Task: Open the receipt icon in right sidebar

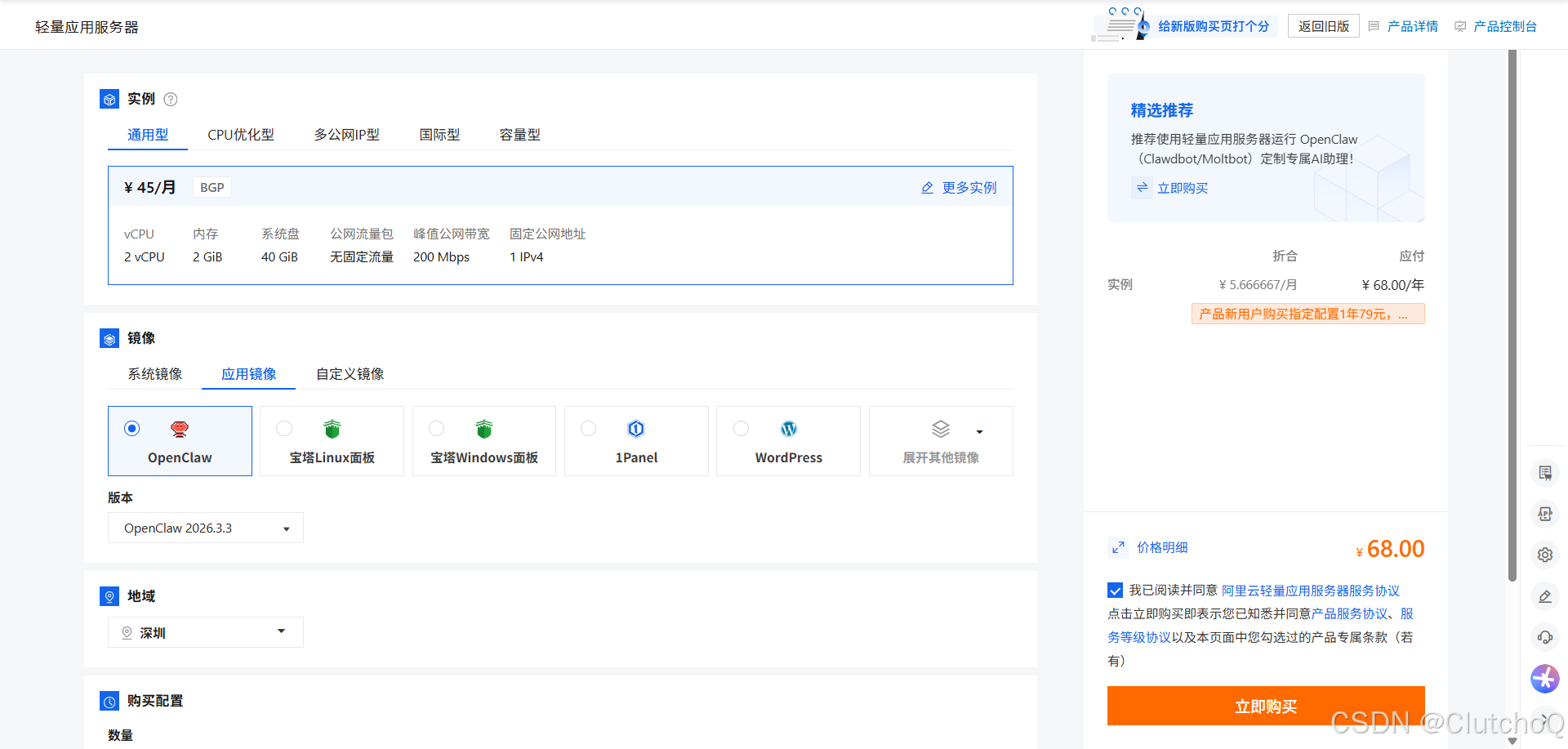Action: click(1545, 473)
